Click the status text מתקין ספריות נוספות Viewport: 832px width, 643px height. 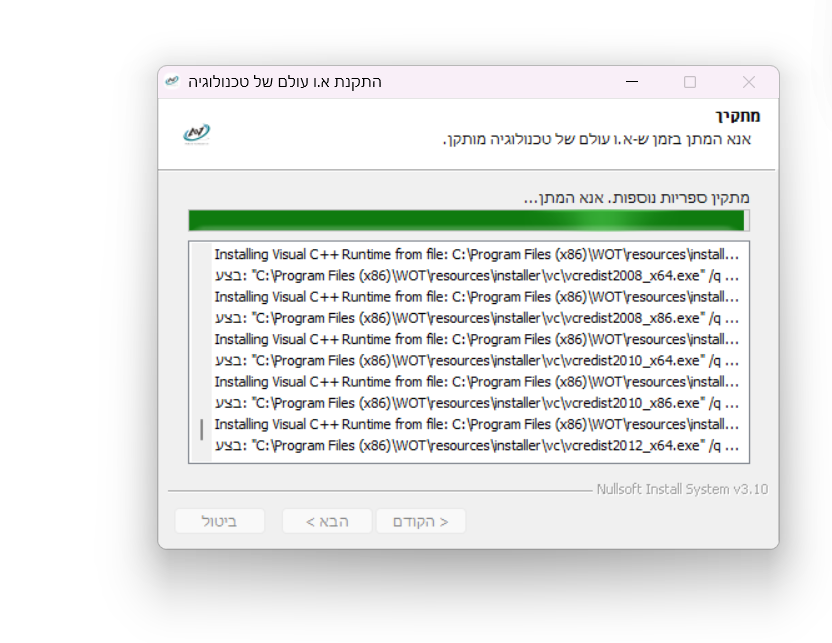[636, 198]
